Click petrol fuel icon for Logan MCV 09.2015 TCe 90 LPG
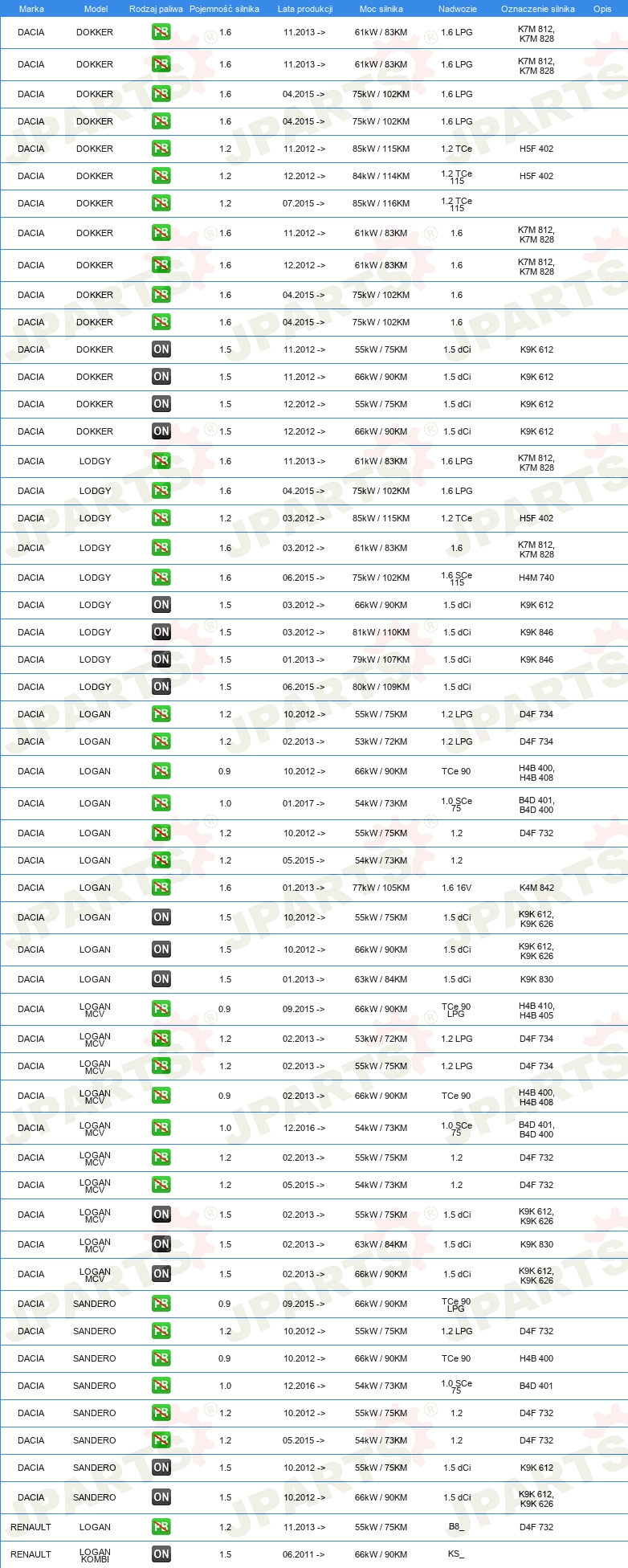 pos(161,1009)
